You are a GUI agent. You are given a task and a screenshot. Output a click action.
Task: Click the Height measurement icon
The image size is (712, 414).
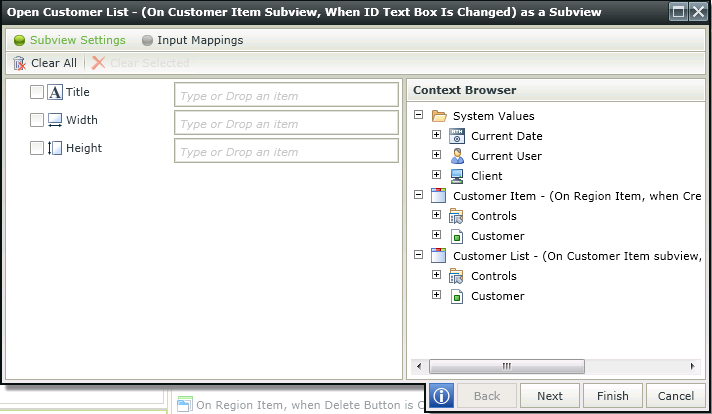(x=55, y=148)
